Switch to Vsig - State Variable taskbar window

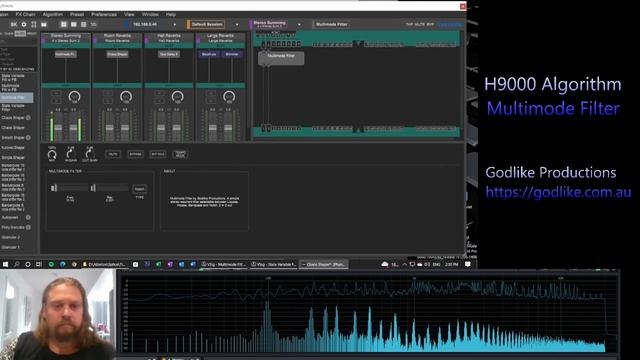click(x=273, y=264)
